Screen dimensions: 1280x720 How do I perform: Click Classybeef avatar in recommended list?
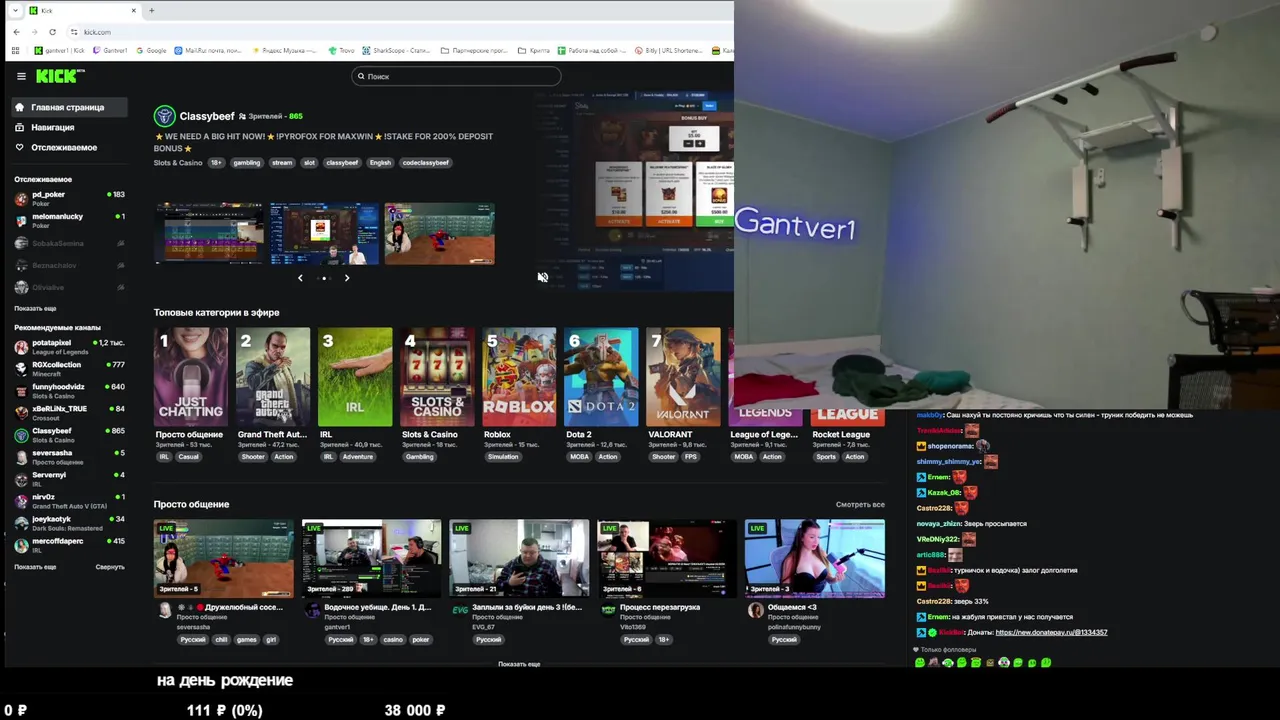pos(21,435)
